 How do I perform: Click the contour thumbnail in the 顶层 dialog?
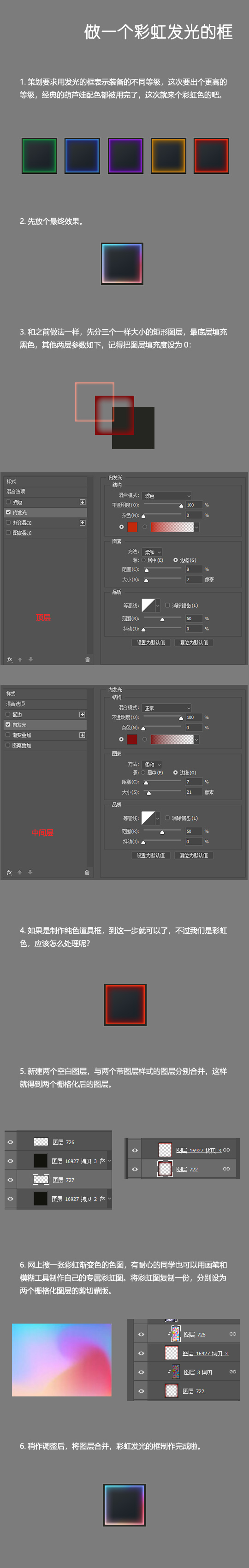pos(148,605)
